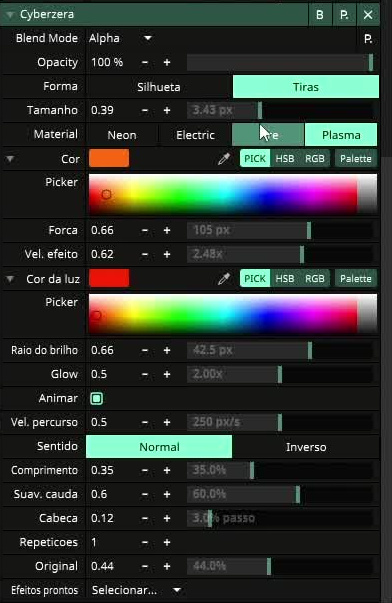Choose Neon material
392x603 pixels.
122,135
